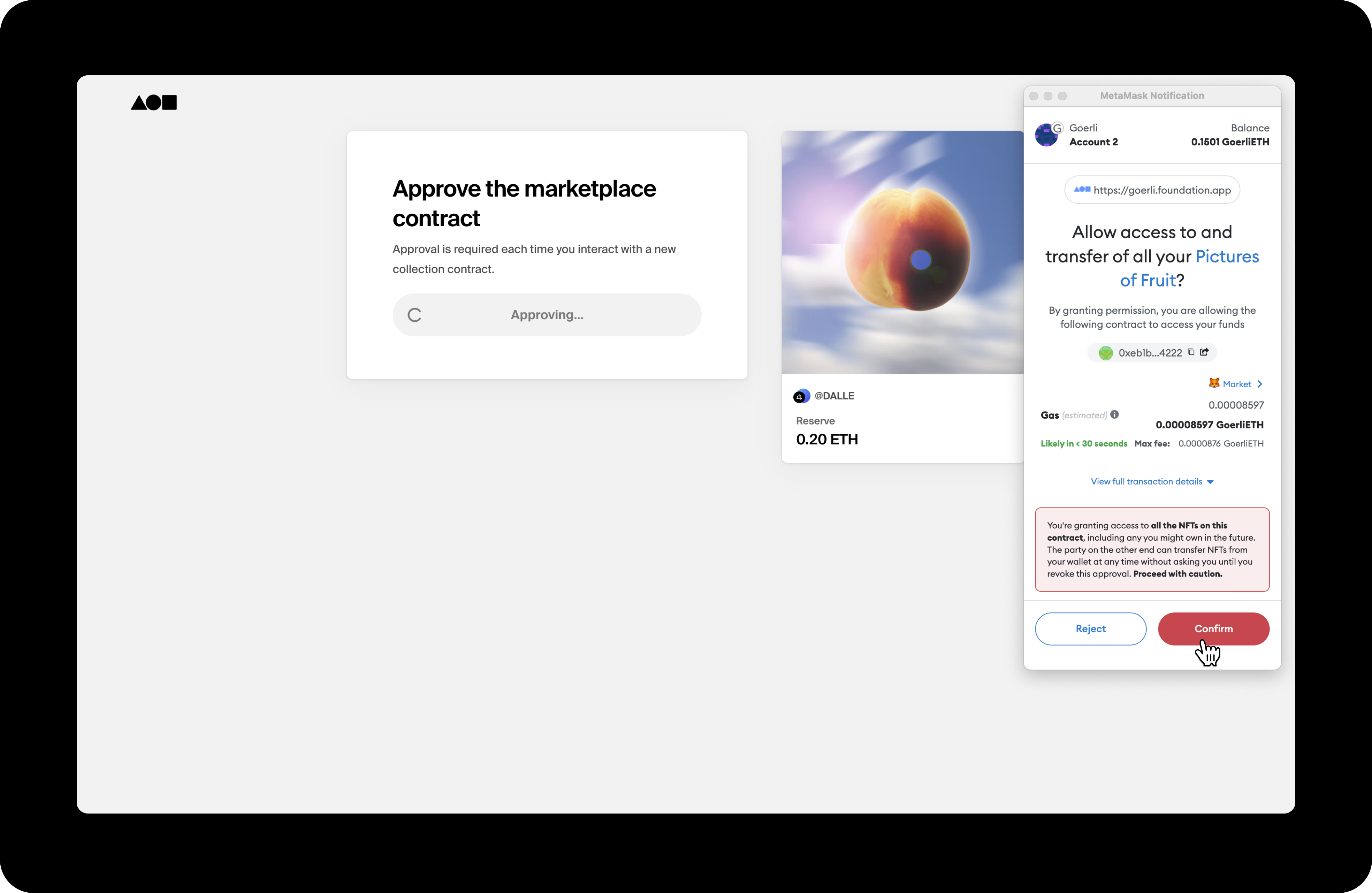1372x893 pixels.
Task: Close the MetaMask Notification window
Action: pos(1034,96)
